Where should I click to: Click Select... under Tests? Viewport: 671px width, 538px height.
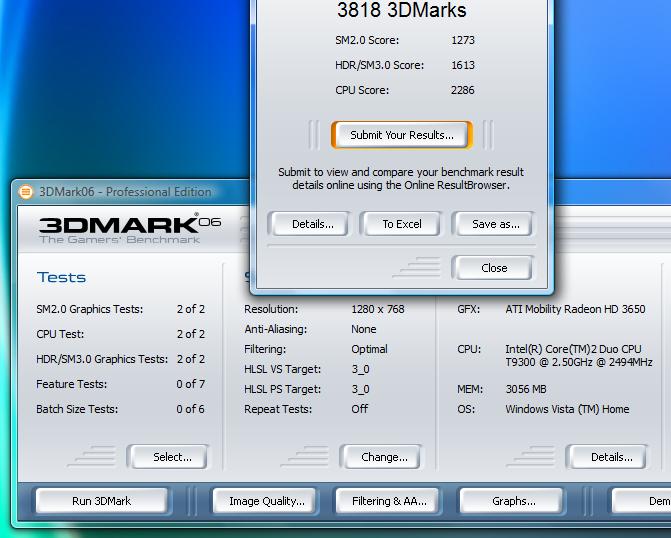point(169,457)
